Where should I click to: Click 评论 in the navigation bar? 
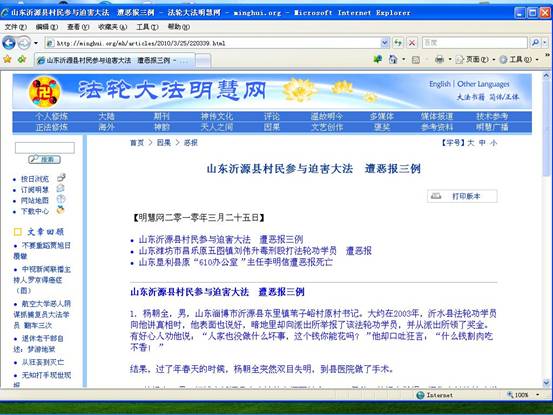[272, 116]
